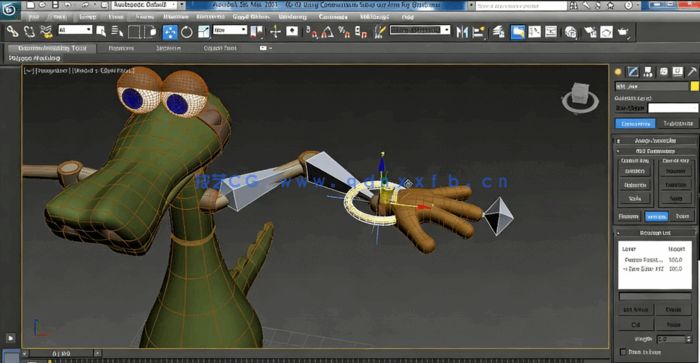Open the selection filter 'All' dropdown
Screen dimensions: 700x363
75,30
